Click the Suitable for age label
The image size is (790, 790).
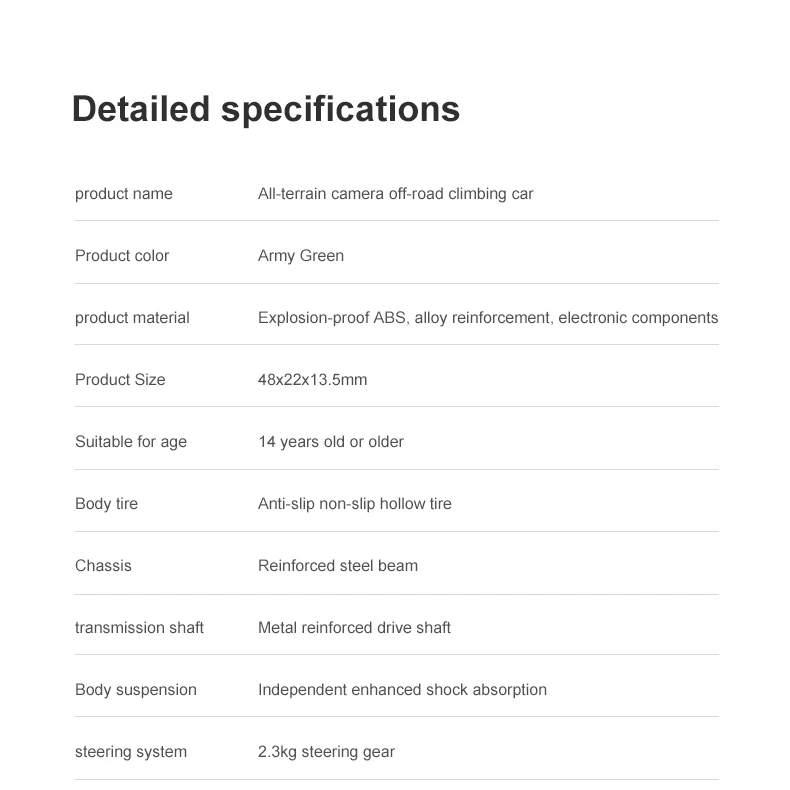click(x=130, y=442)
